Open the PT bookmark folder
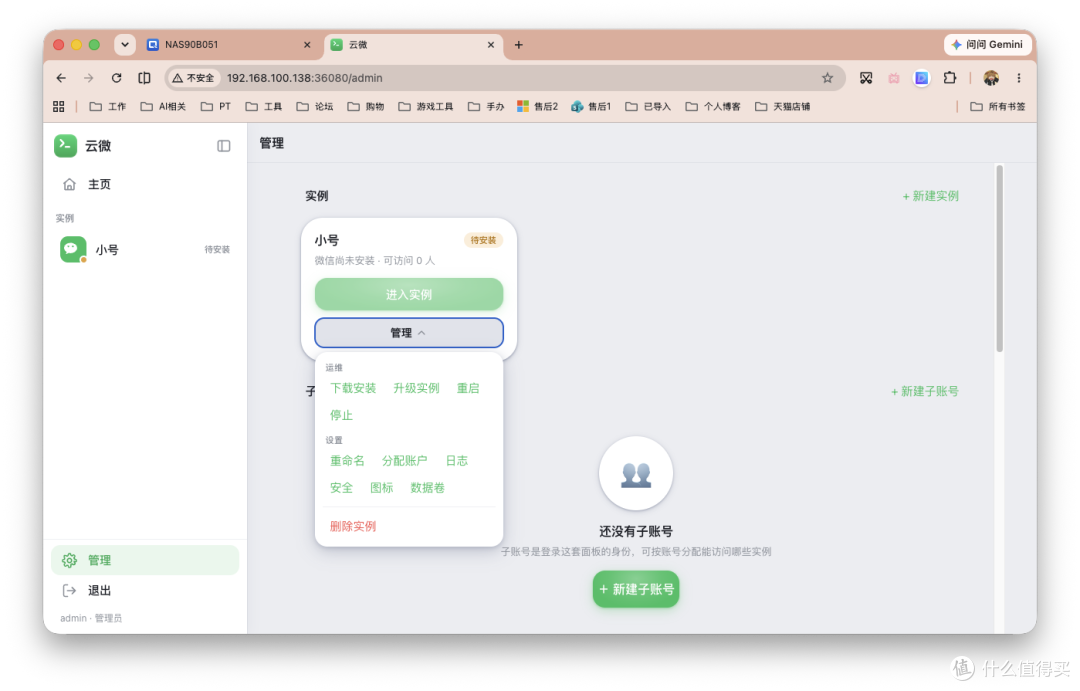 point(216,106)
